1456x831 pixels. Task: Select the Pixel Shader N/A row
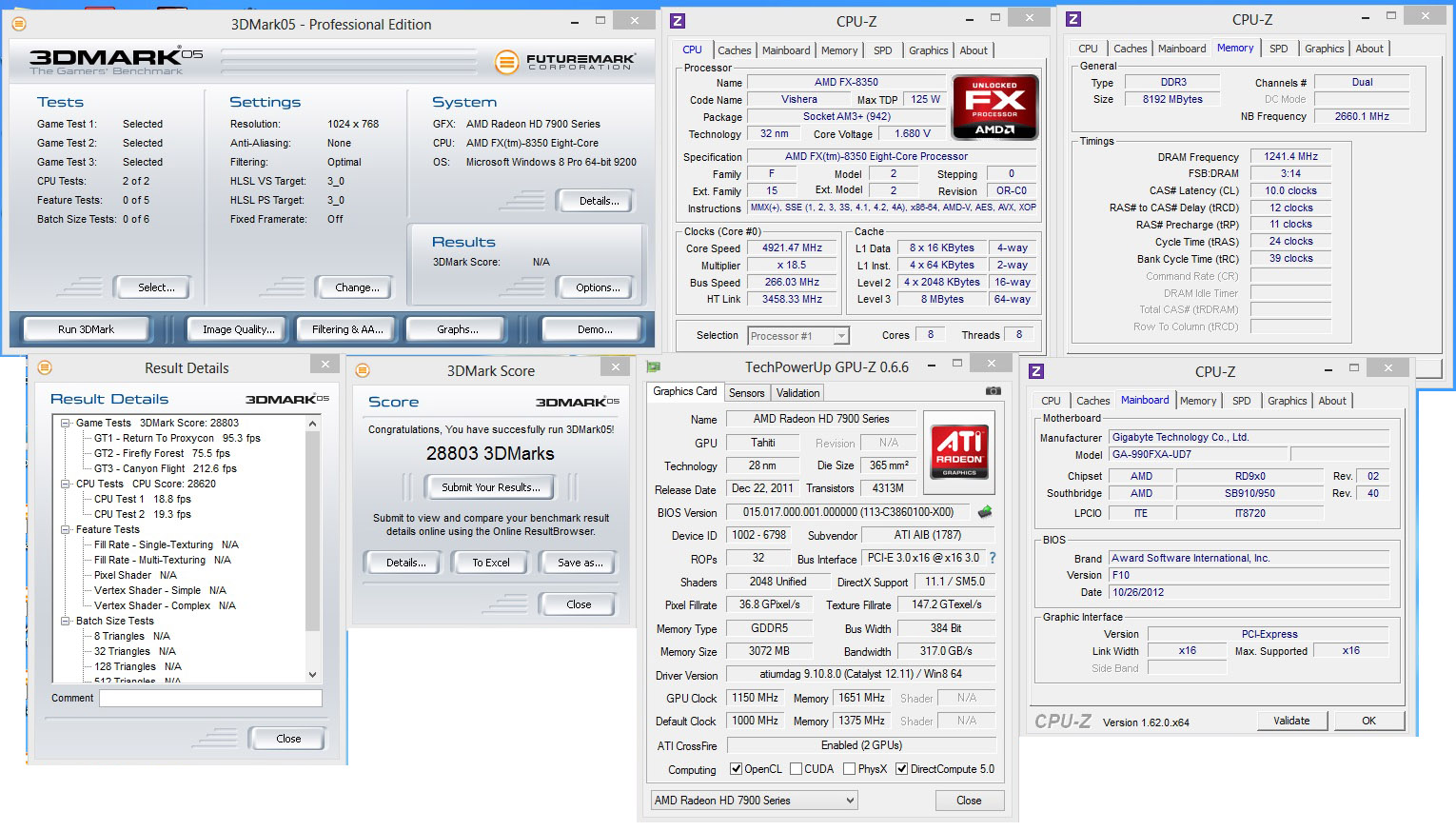click(135, 575)
